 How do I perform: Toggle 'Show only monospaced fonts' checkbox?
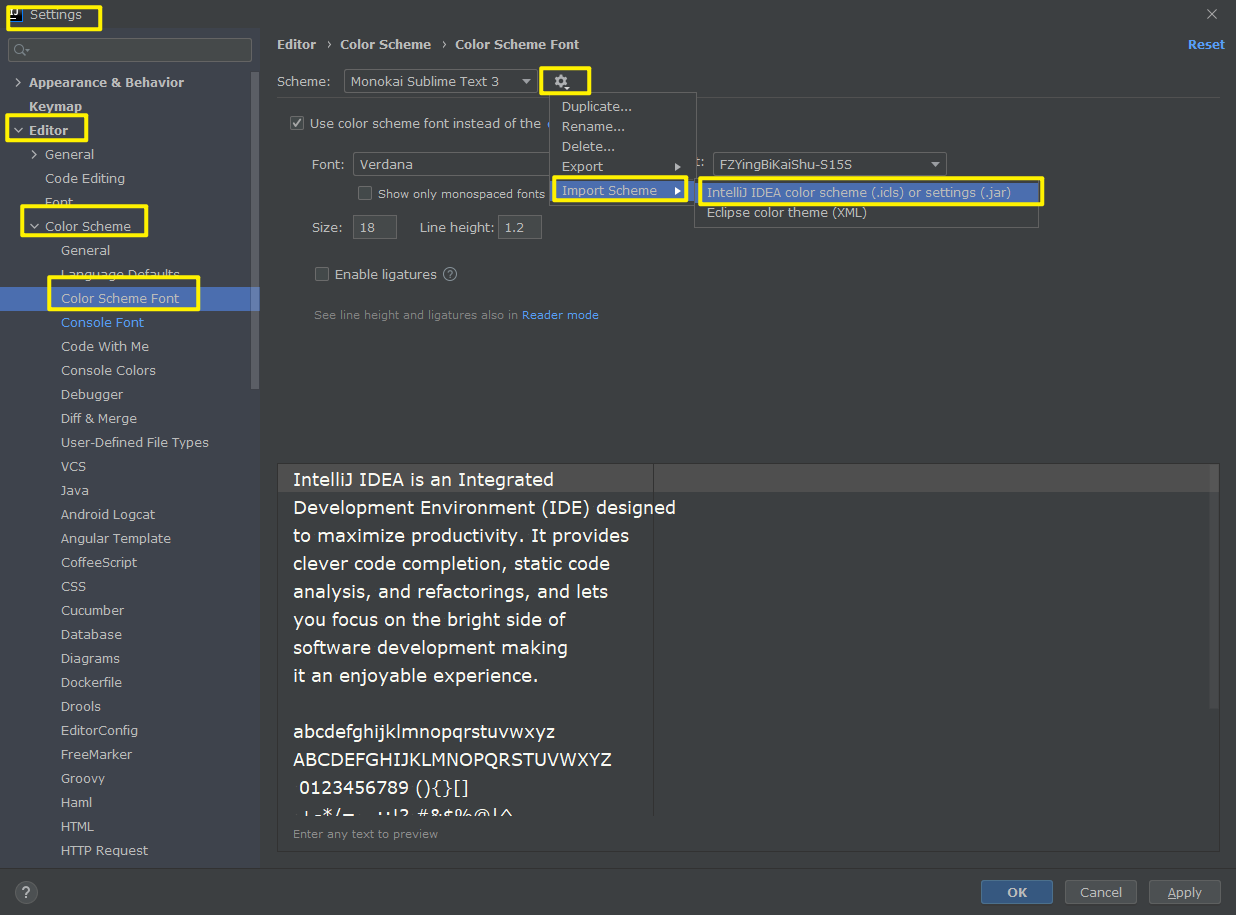365,193
